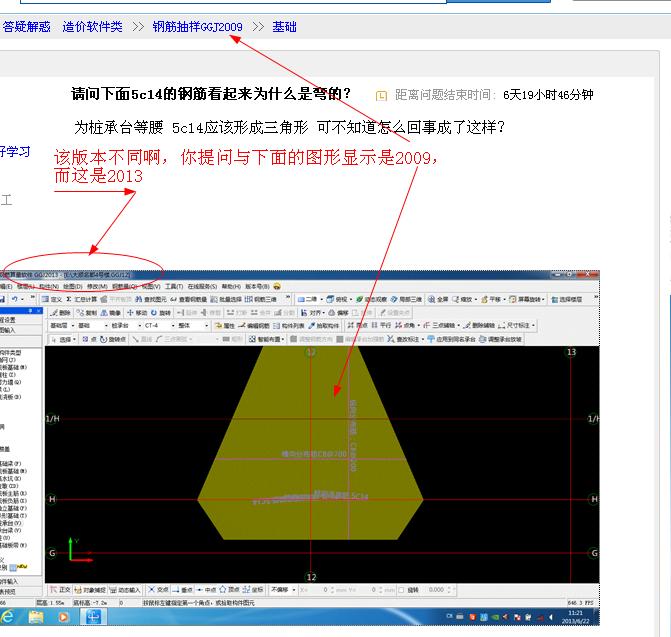
Task: Click the 复制 tool
Action: click(87, 313)
